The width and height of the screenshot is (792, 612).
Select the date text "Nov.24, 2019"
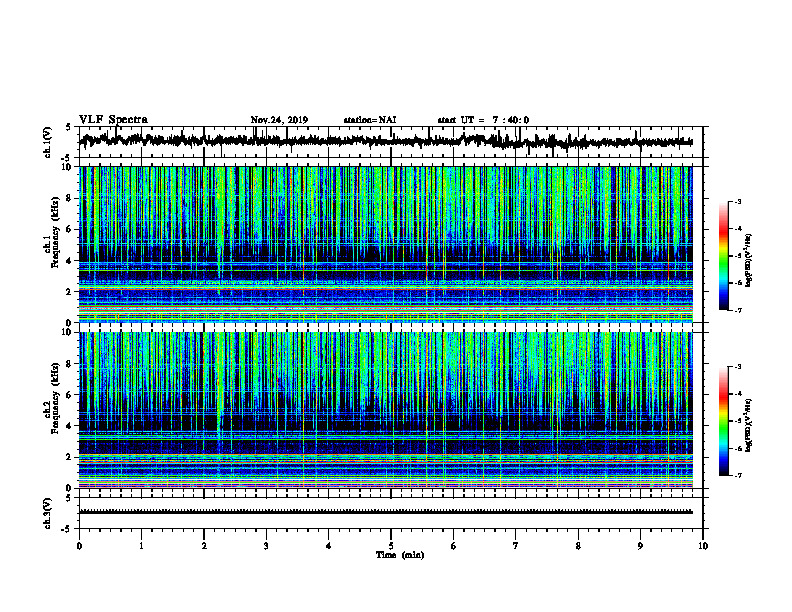(279, 120)
